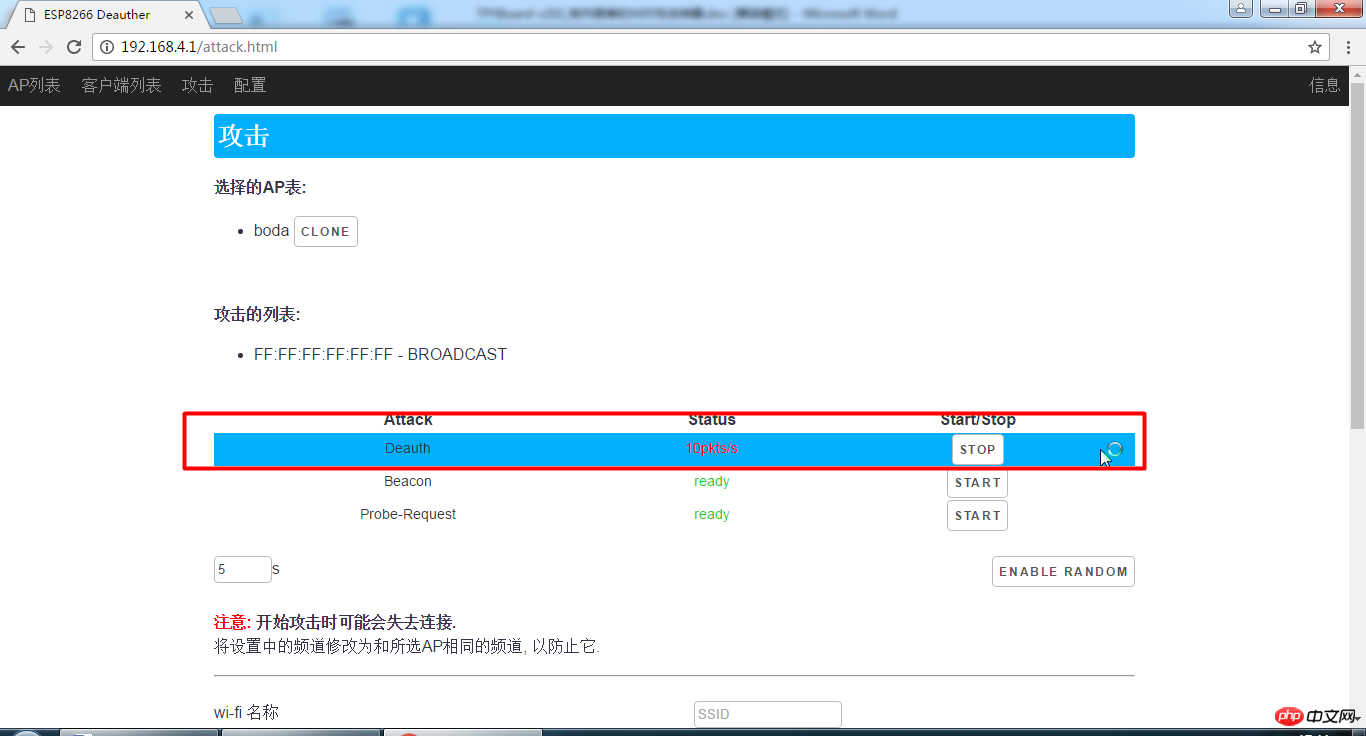Select the ESP8266 Deauther browser tab
The width and height of the screenshot is (1366, 736).
(105, 15)
